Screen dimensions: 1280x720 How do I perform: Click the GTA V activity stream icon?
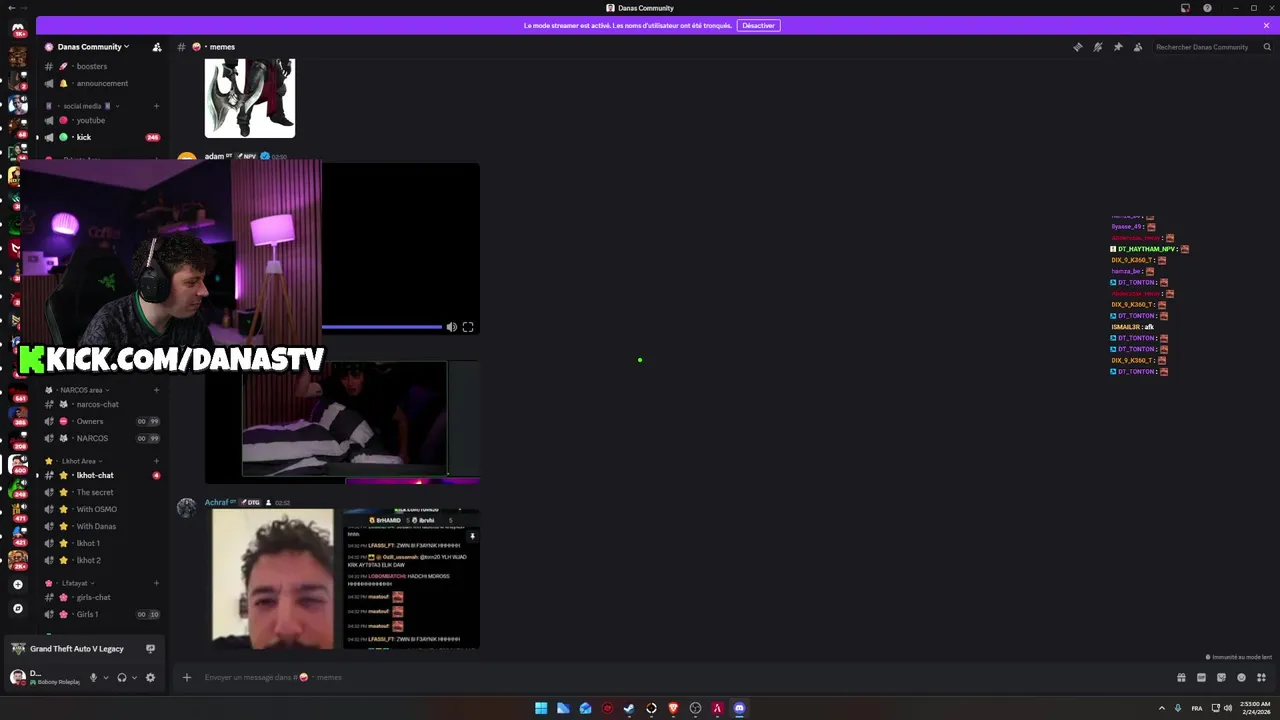click(150, 648)
